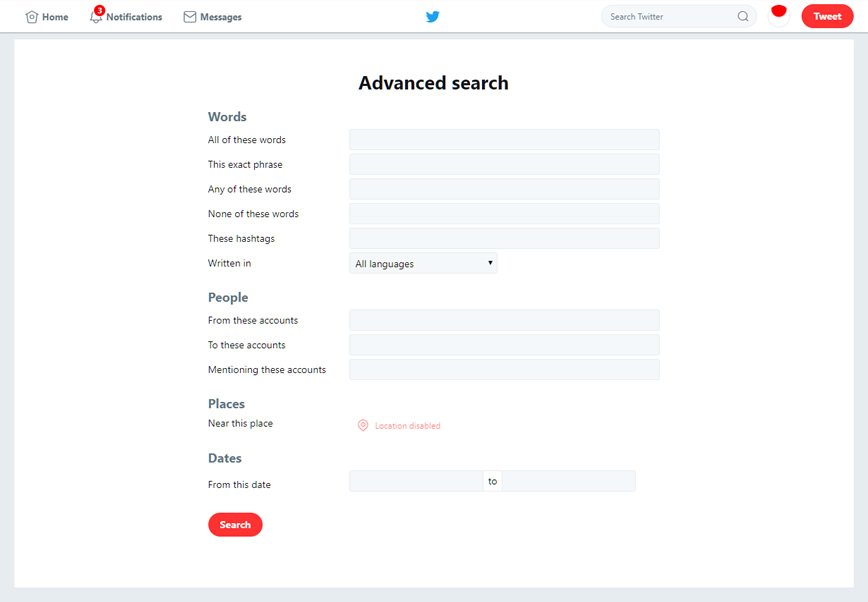Click the People section heading
Screen dimensions: 868x602
228,297
